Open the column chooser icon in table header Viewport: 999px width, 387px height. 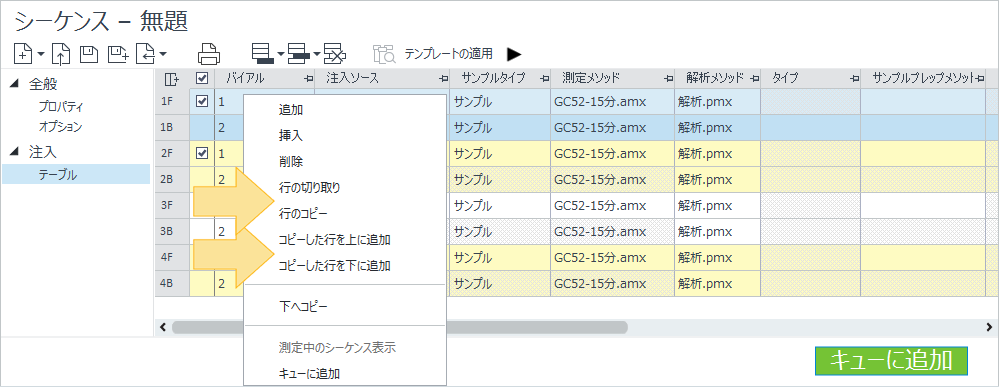pyautogui.click(x=172, y=78)
